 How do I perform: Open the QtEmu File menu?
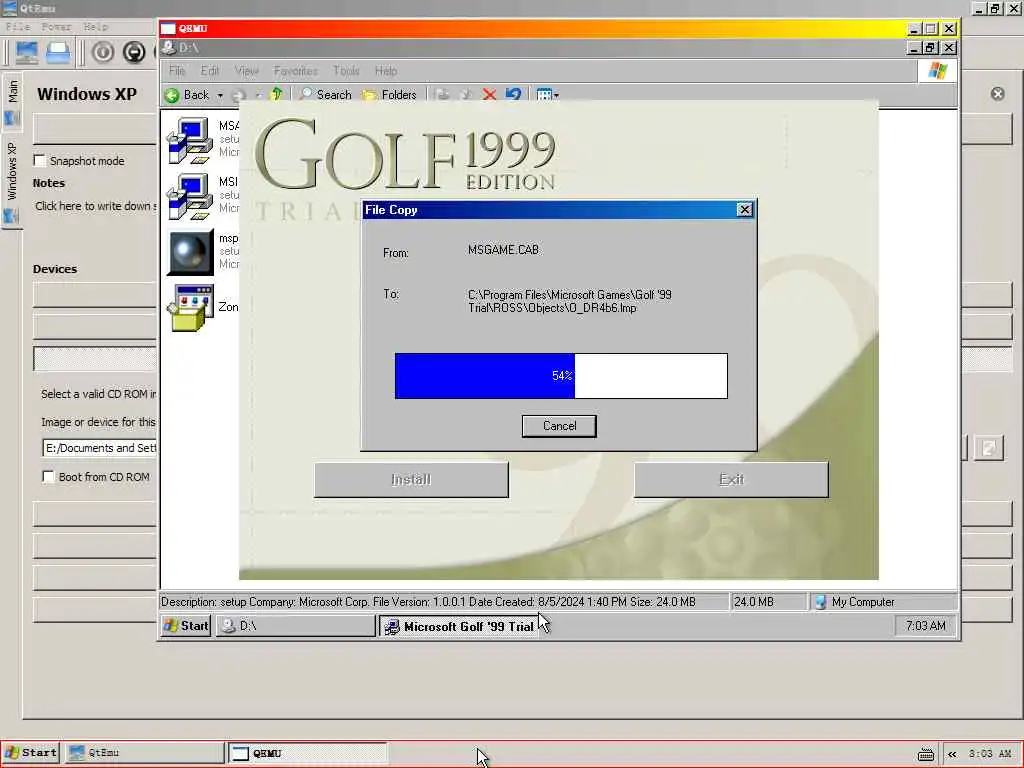pyautogui.click(x=18, y=27)
